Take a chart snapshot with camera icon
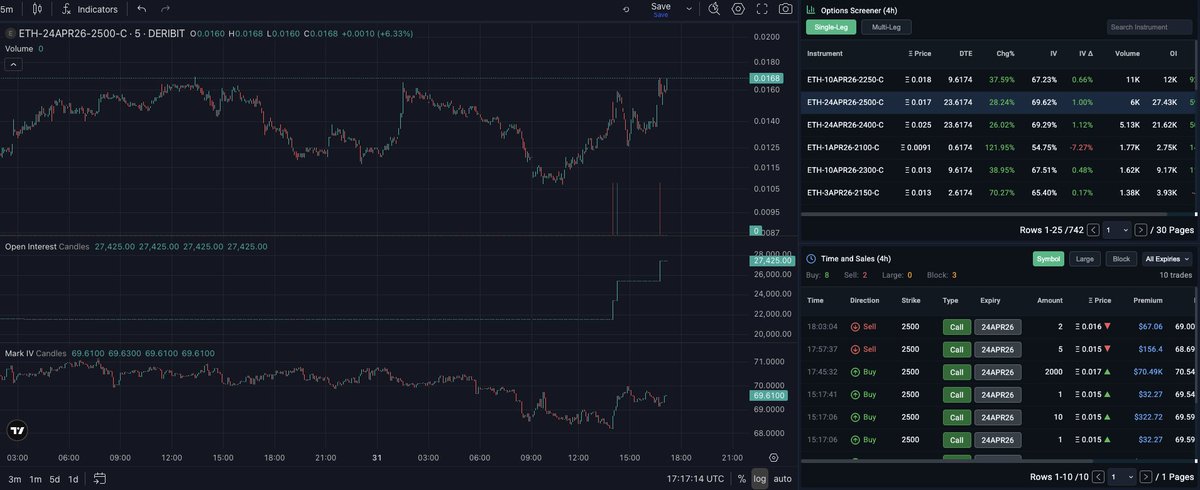Screen dimensions: 1200x490 787,9
